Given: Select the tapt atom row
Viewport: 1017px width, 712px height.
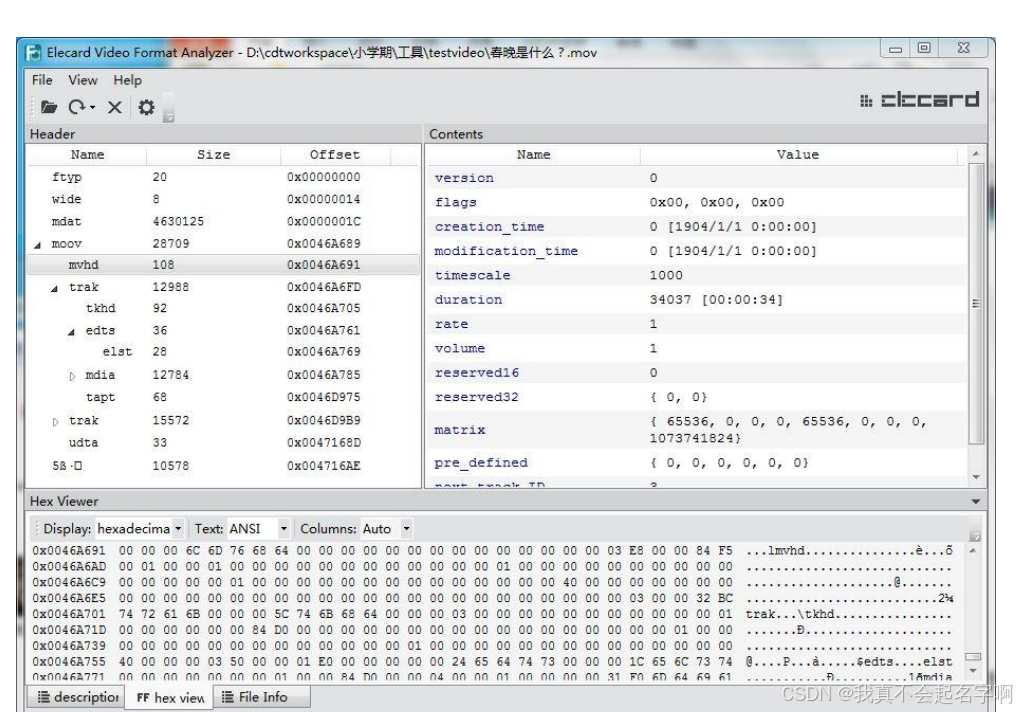Looking at the screenshot, I should pyautogui.click(x=222, y=397).
